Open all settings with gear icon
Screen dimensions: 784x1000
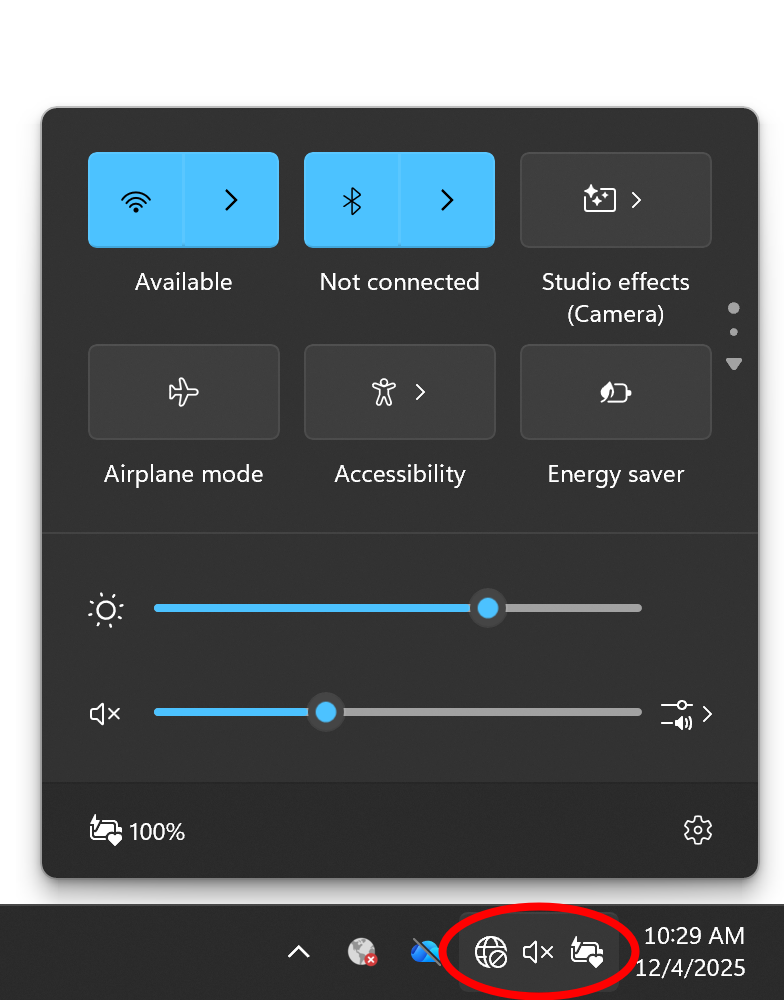click(x=697, y=830)
